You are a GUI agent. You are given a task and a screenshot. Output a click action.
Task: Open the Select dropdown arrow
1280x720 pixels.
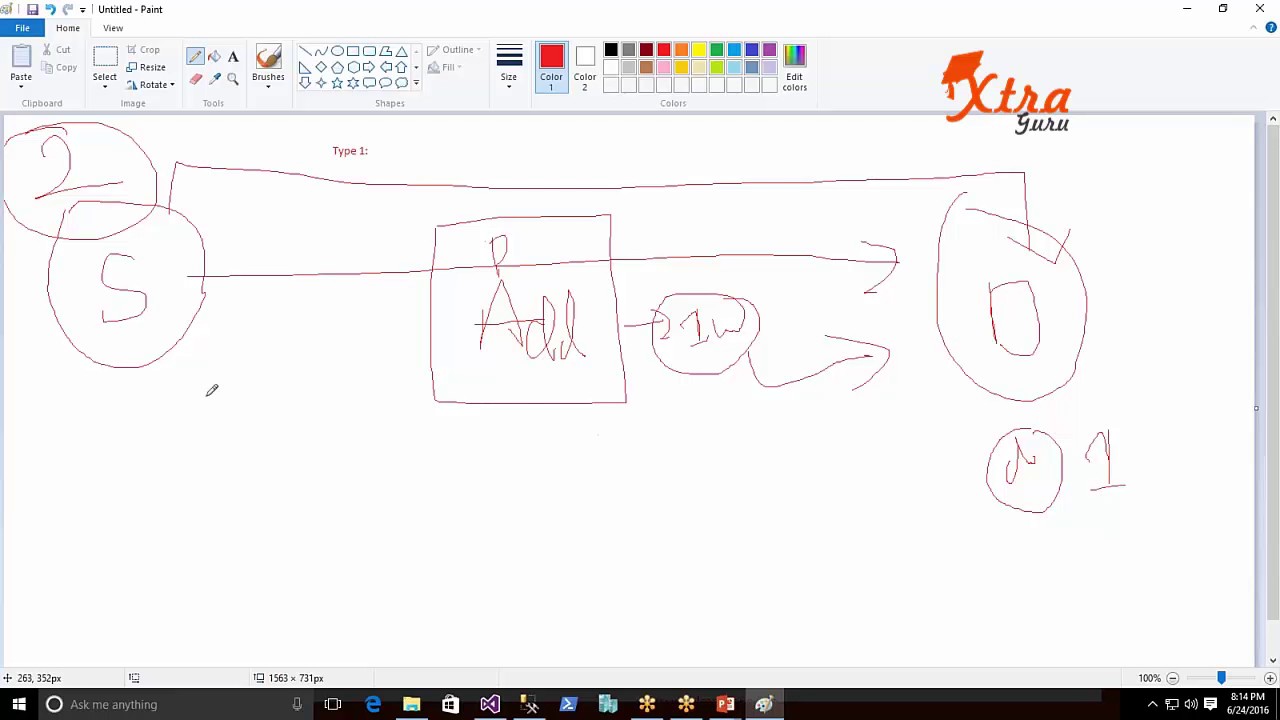105,87
